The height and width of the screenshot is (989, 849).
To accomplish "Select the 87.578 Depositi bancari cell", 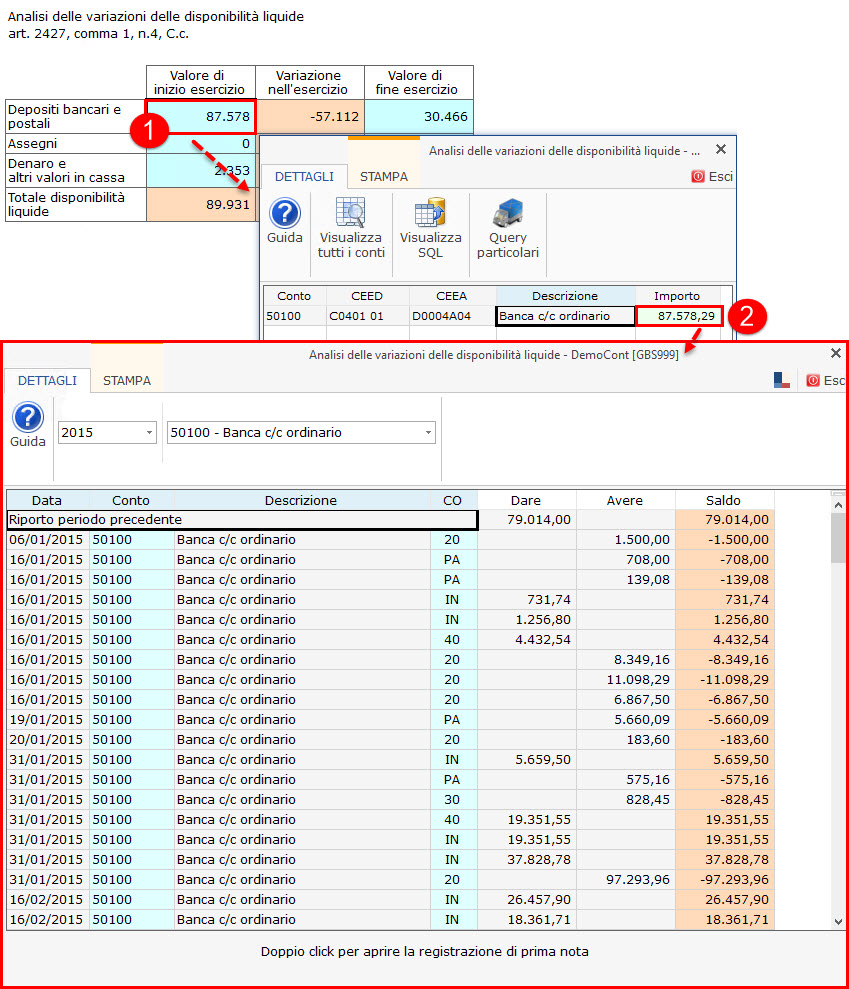I will pos(201,116).
